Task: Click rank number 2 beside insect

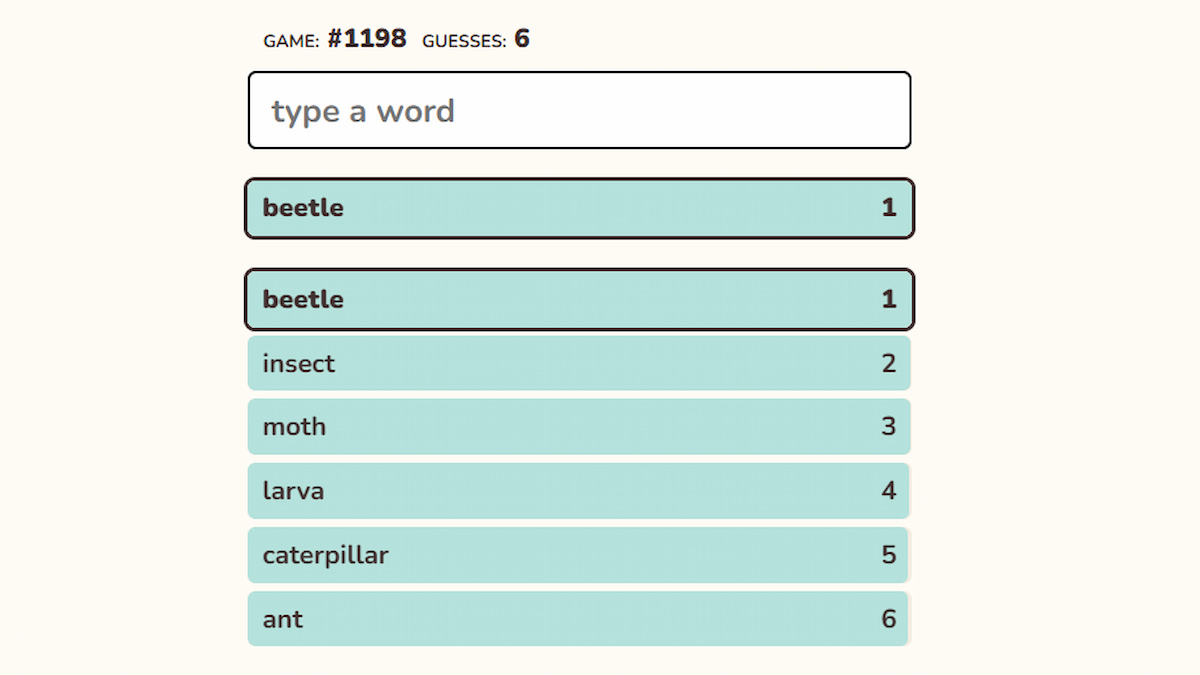Action: pyautogui.click(x=889, y=363)
